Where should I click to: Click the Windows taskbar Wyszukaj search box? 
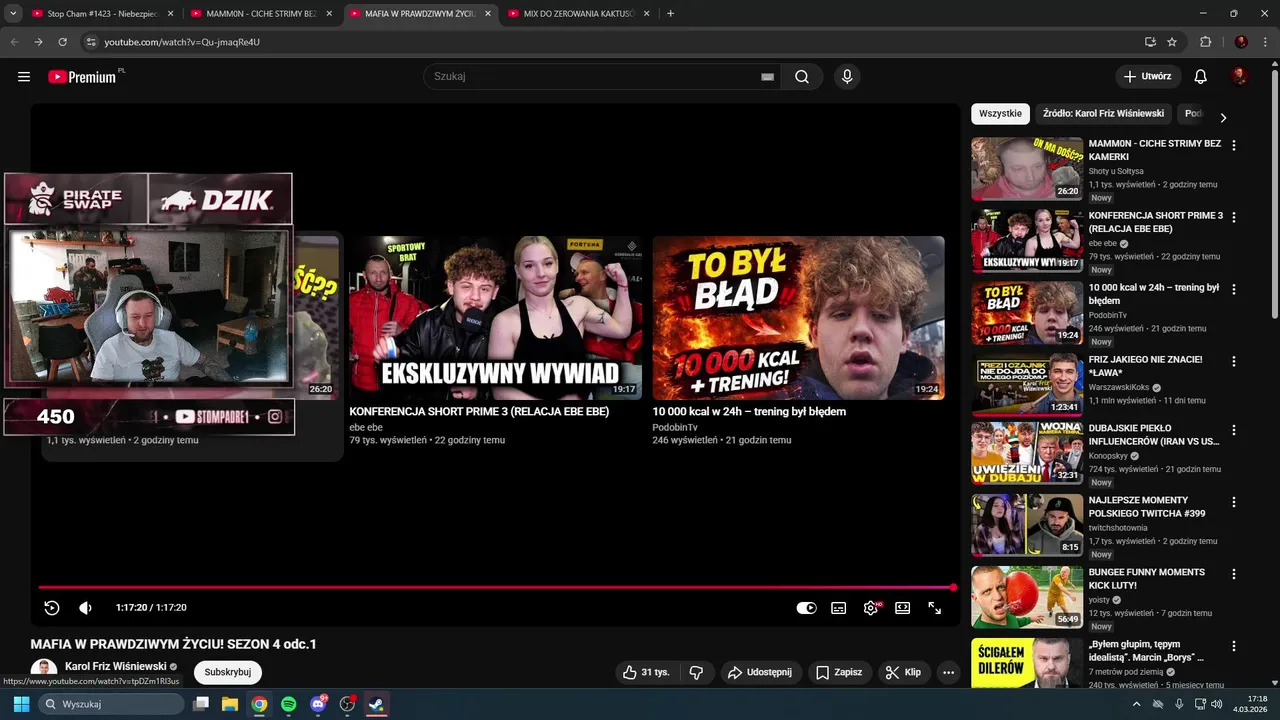pyautogui.click(x=112, y=704)
